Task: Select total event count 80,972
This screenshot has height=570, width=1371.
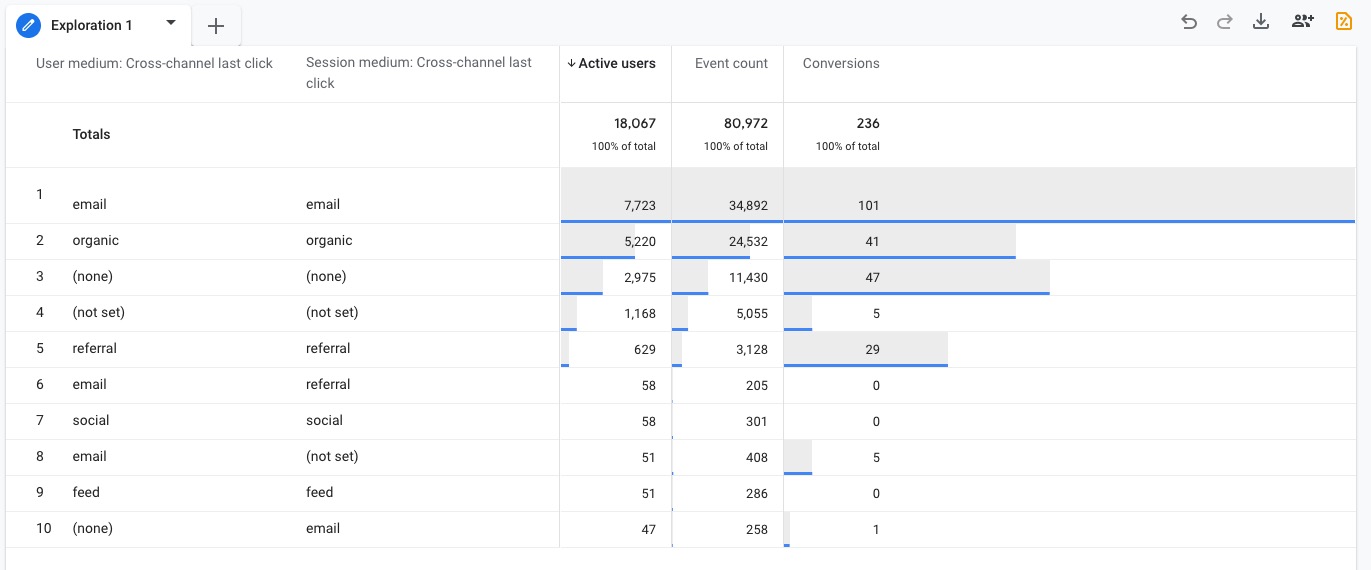Action: pos(746,124)
